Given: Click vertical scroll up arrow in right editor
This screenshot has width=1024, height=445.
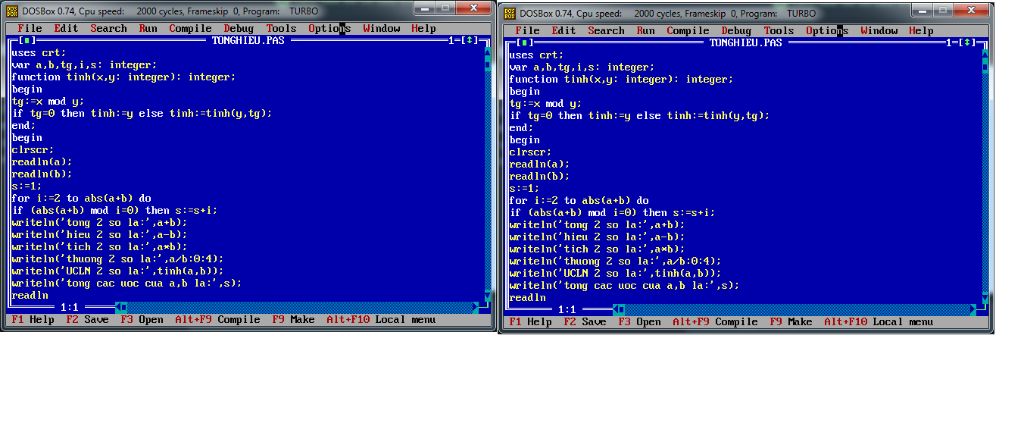Looking at the screenshot, I should tap(985, 55).
